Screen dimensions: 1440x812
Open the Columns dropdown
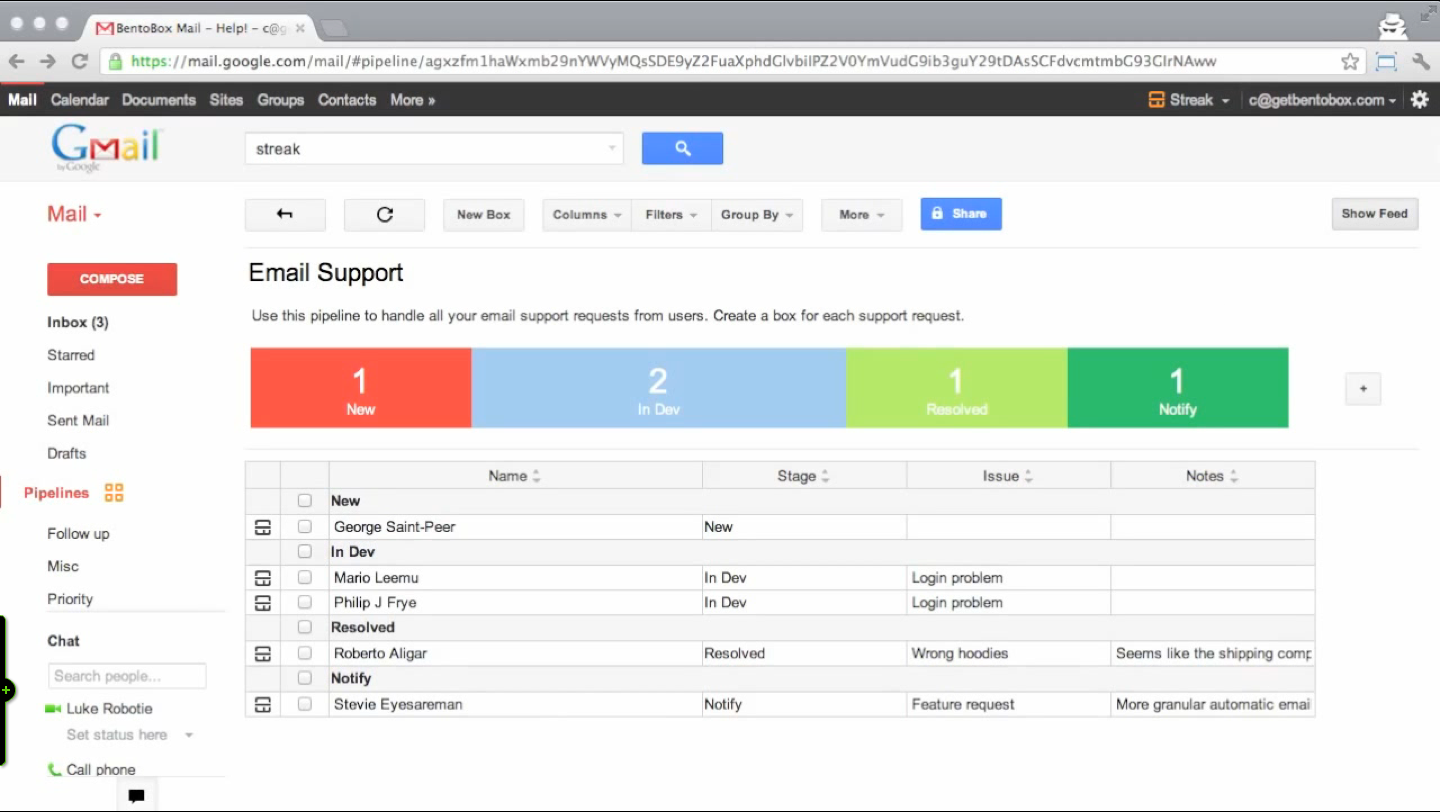[x=587, y=214]
